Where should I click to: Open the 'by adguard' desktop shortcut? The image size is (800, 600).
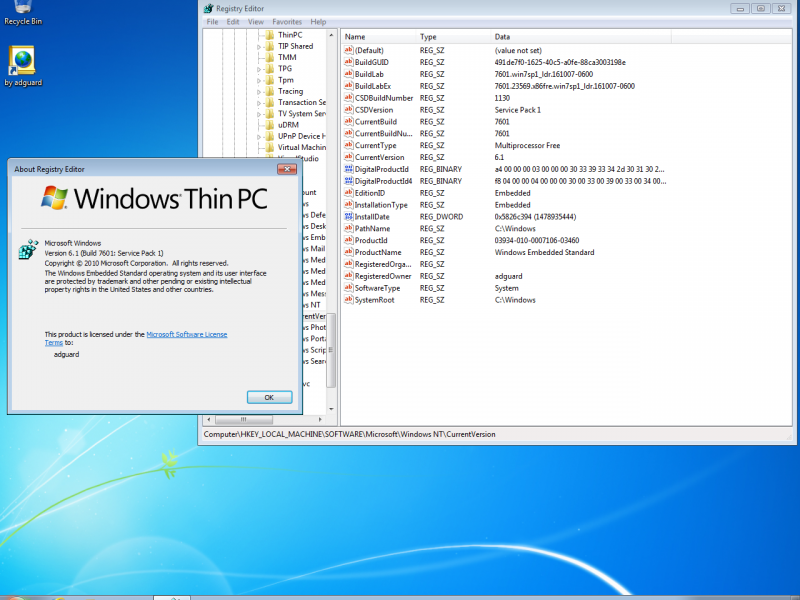tap(22, 67)
